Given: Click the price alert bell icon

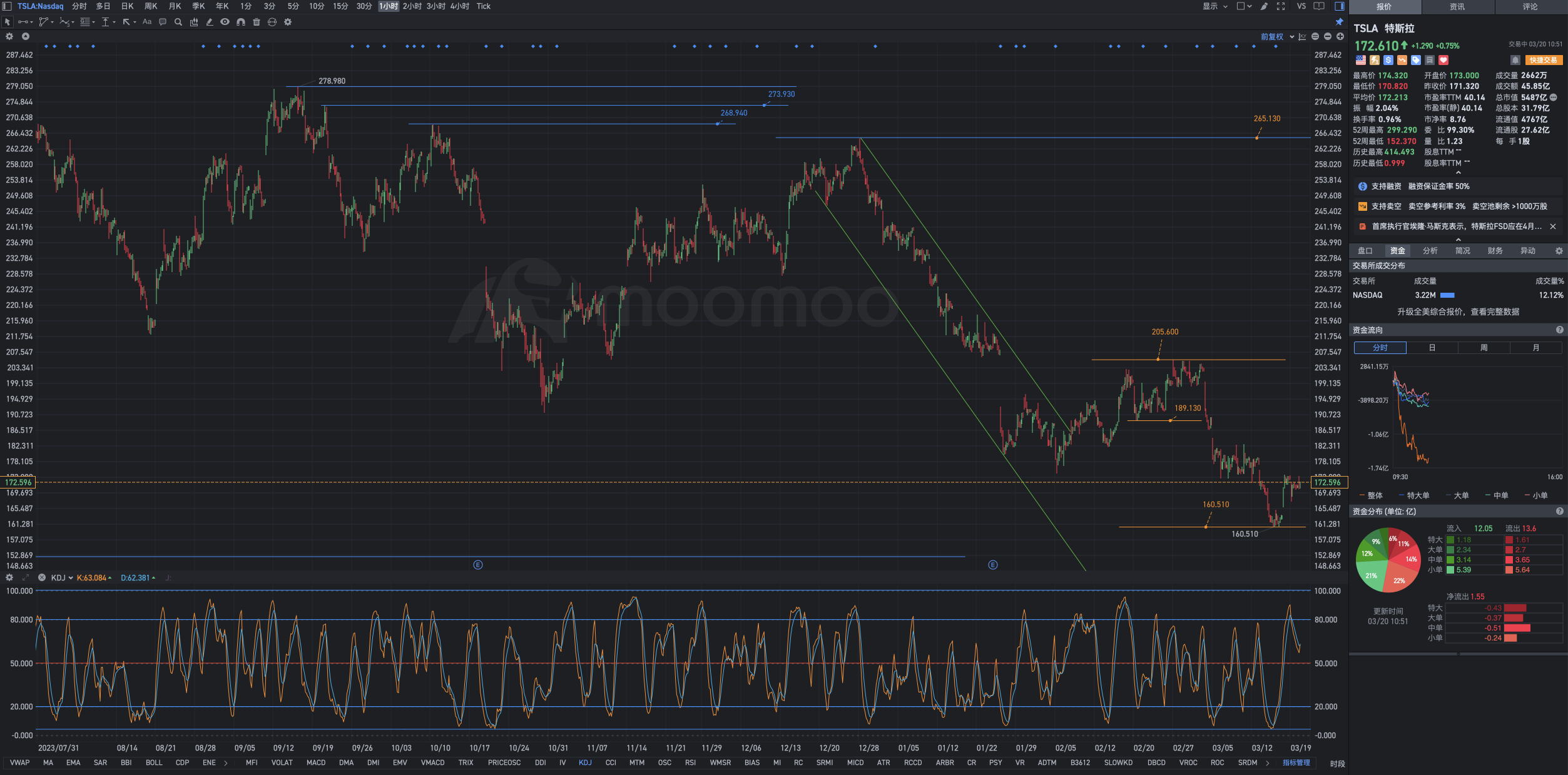Looking at the screenshot, I should pos(1515,60).
